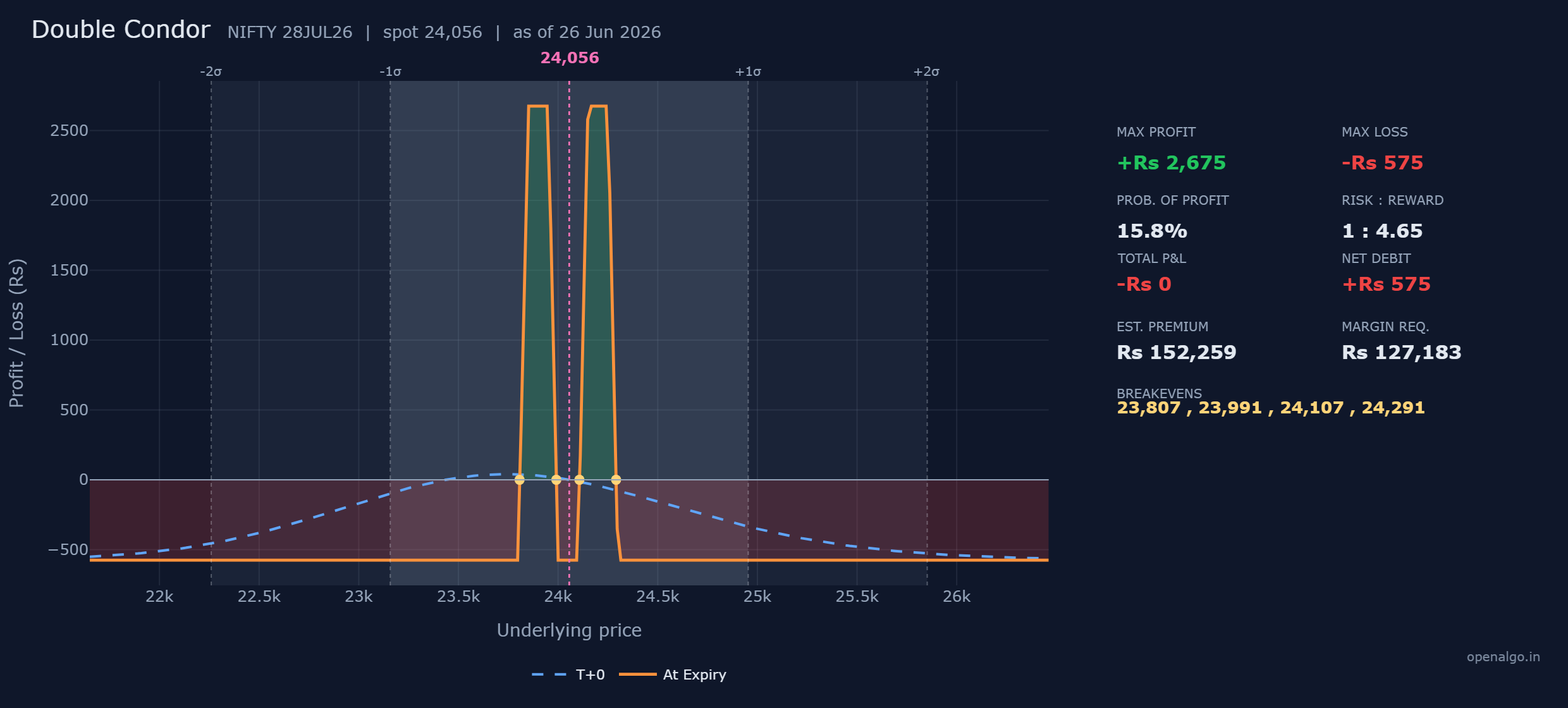Click the Net Debit value +Rs 575
The image size is (1568, 708).
(x=1386, y=284)
